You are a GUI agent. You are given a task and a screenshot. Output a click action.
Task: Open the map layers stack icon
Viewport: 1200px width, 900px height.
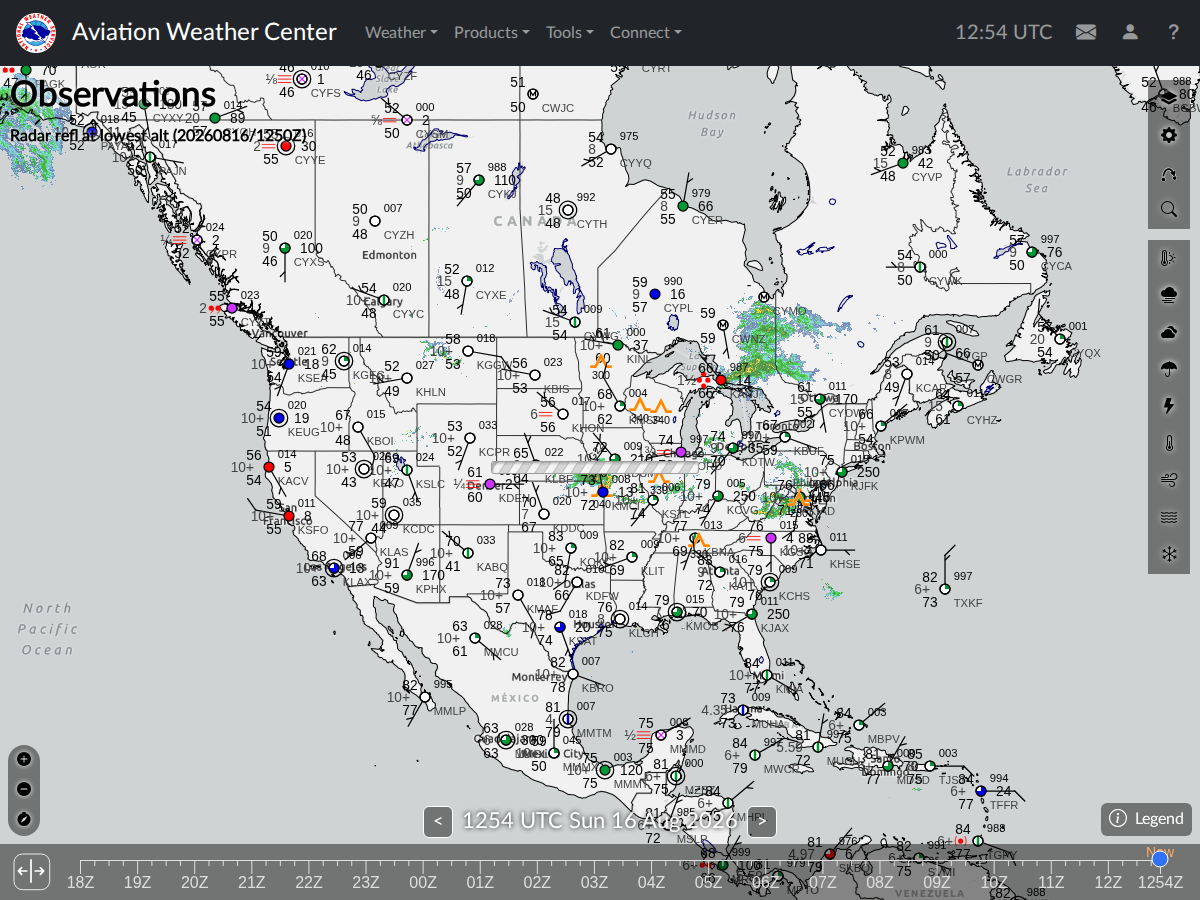click(1169, 97)
